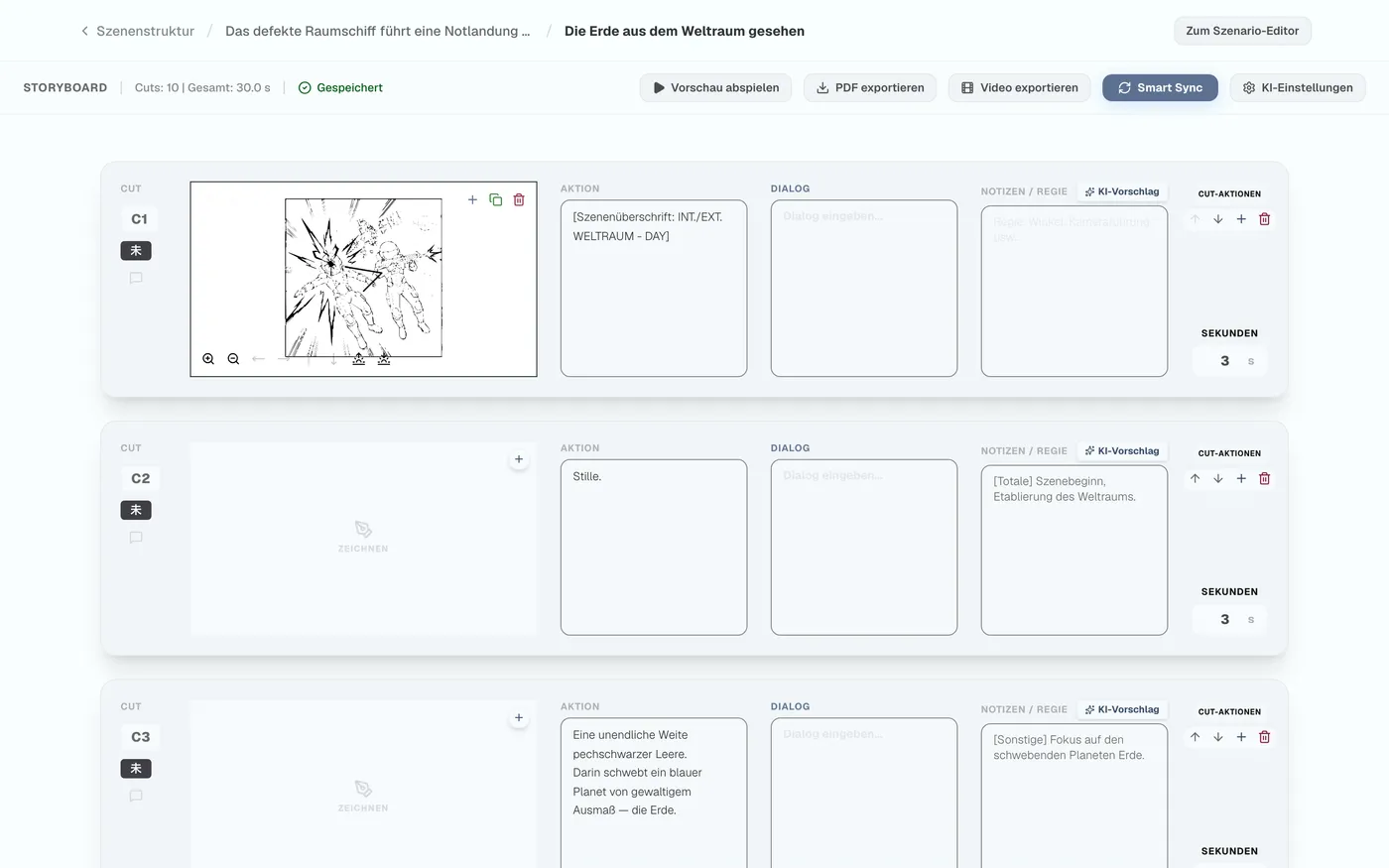Export storyboard as PDF
Viewport: 1389px width, 868px height.
pyautogui.click(x=870, y=87)
